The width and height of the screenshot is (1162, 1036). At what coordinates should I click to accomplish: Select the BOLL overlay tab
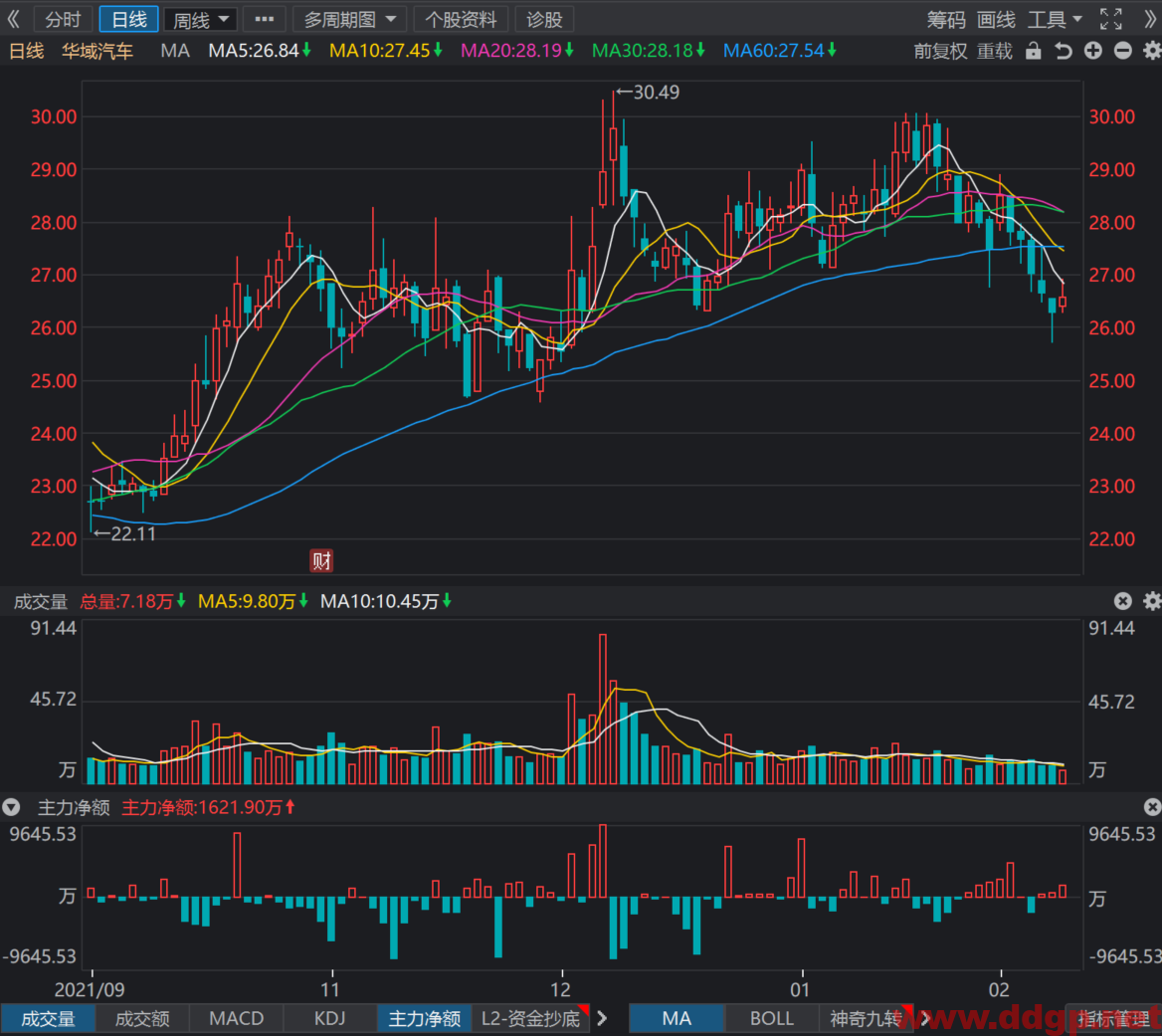pos(771,1019)
